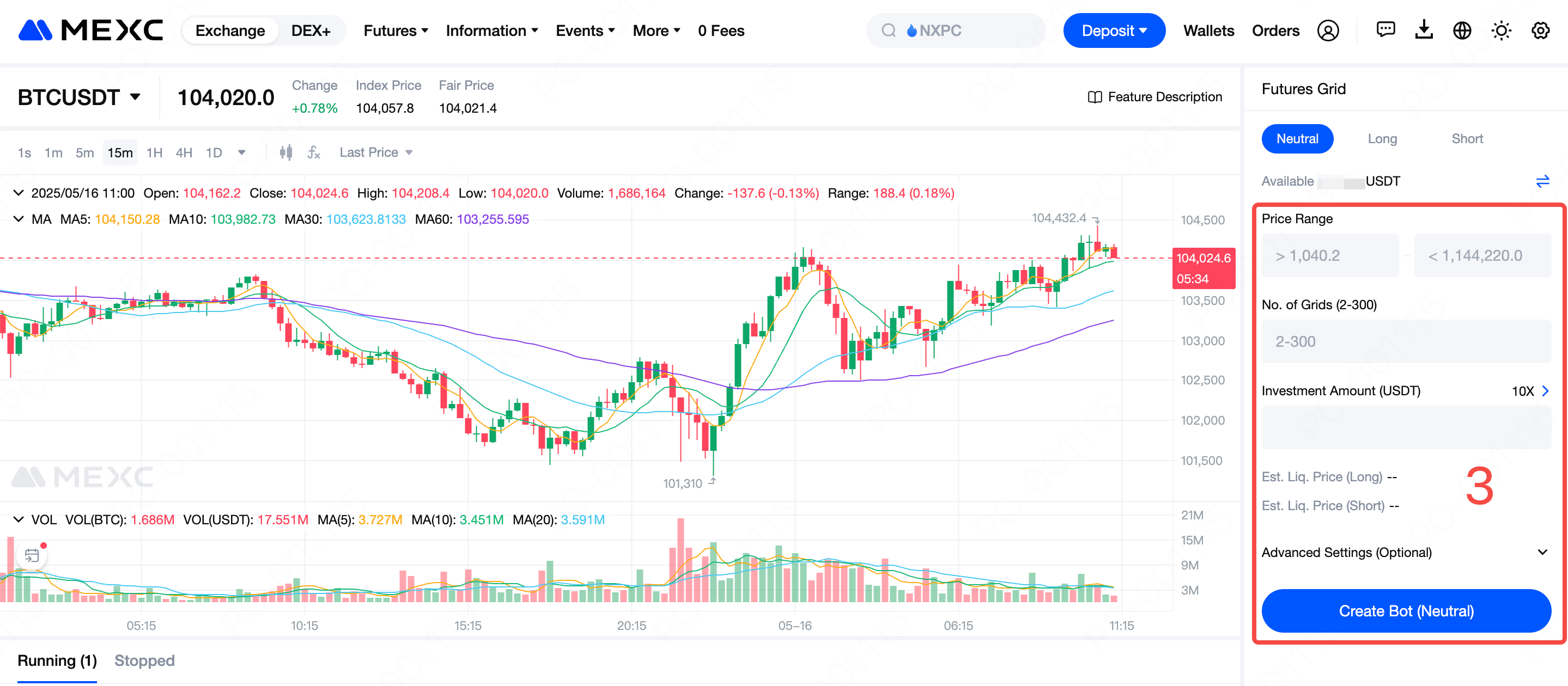Open the BTCUSDT pair dropdown
Image resolution: width=1568 pixels, height=686 pixels.
79,97
